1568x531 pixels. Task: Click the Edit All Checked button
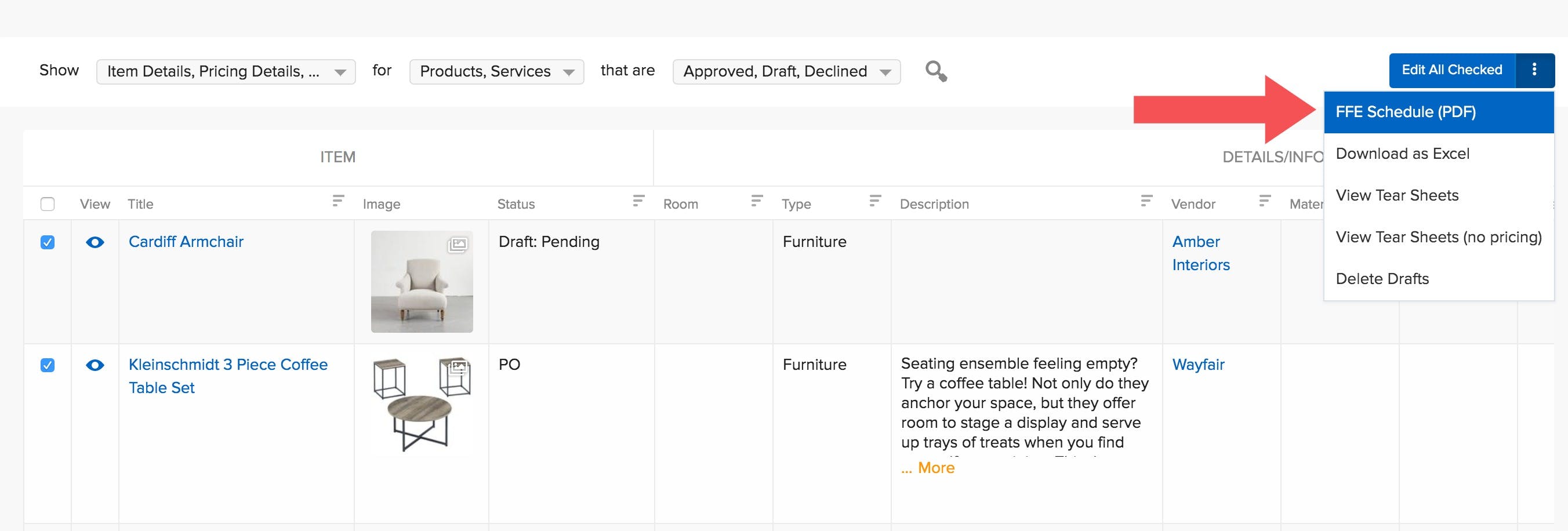1451,70
